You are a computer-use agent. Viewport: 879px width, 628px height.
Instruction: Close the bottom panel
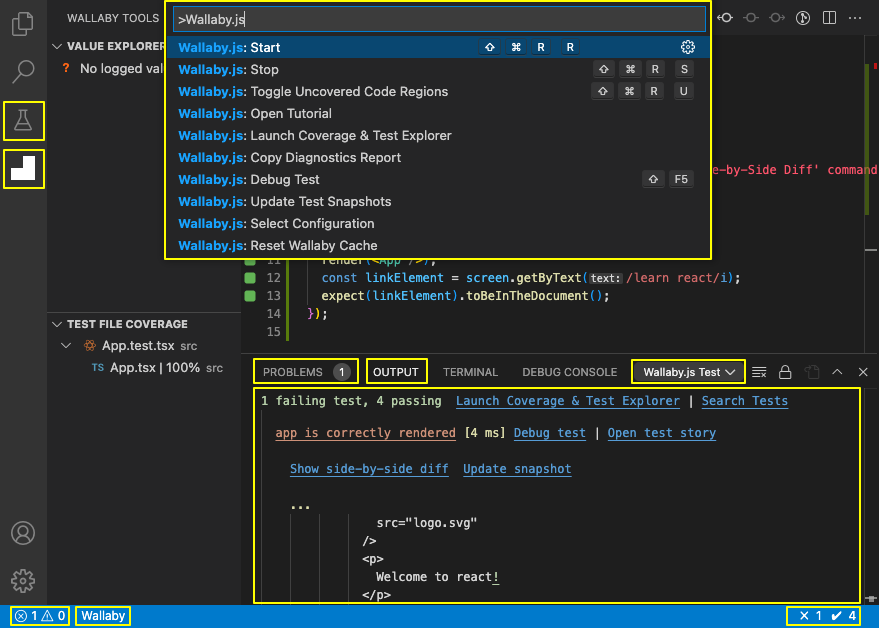pyautogui.click(x=863, y=372)
